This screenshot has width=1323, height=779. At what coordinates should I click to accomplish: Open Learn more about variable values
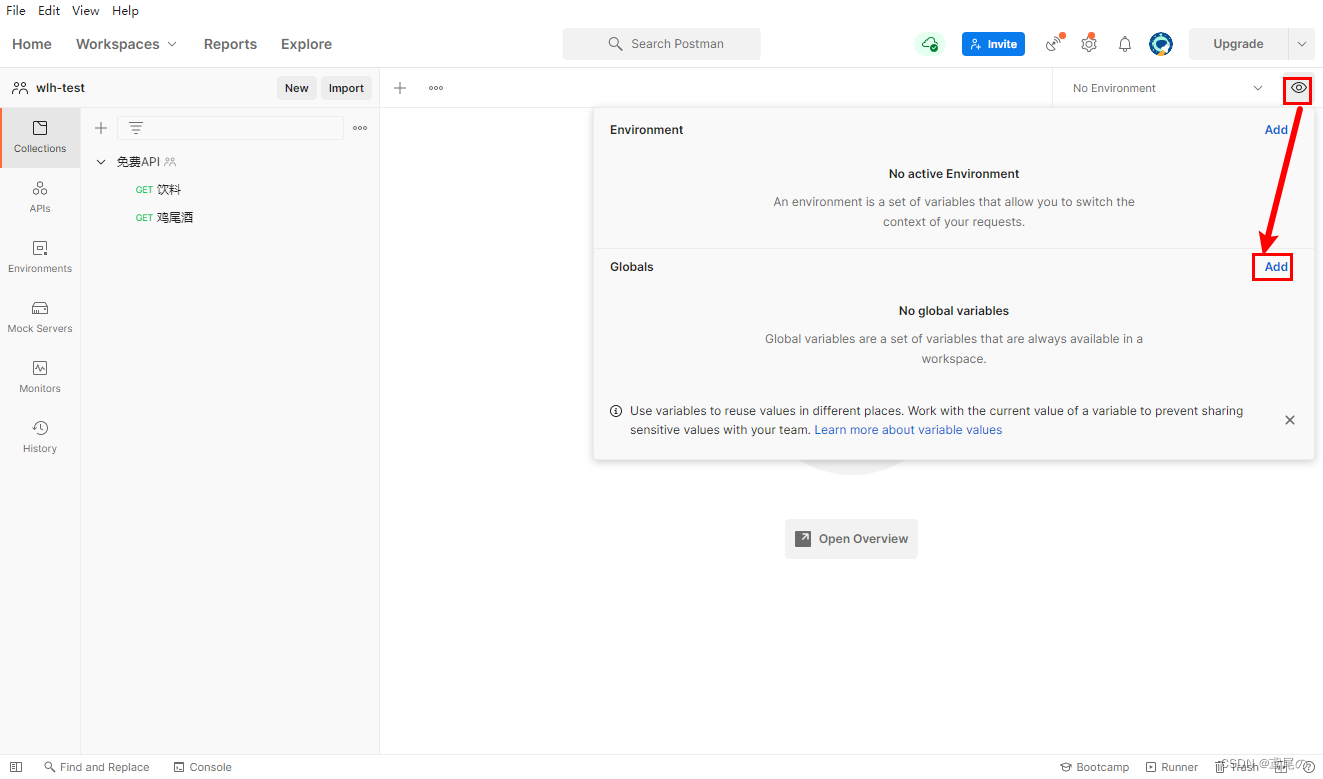[908, 430]
